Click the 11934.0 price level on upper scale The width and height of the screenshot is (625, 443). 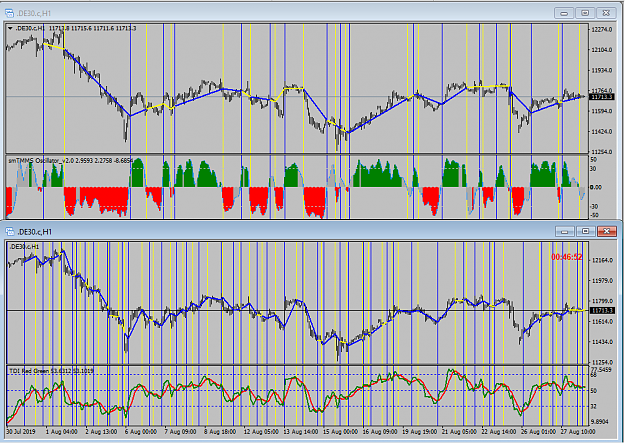click(602, 71)
